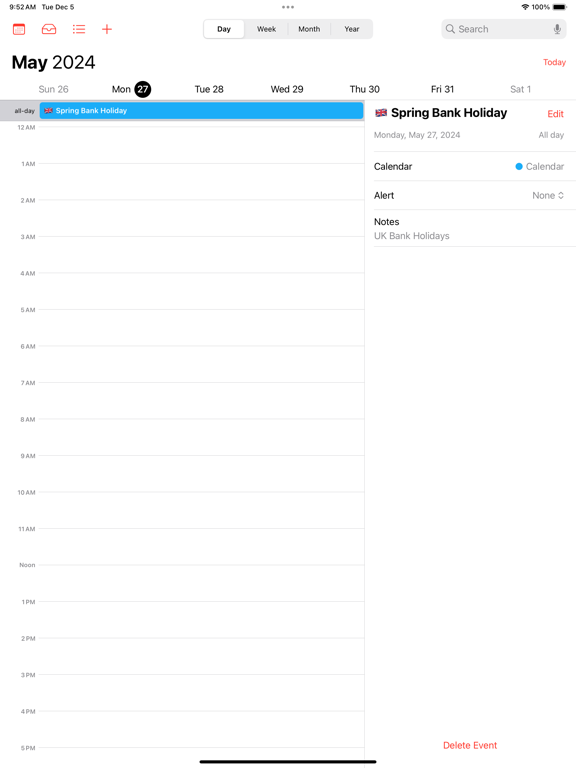
Task: Delete the event
Action: [x=470, y=745]
